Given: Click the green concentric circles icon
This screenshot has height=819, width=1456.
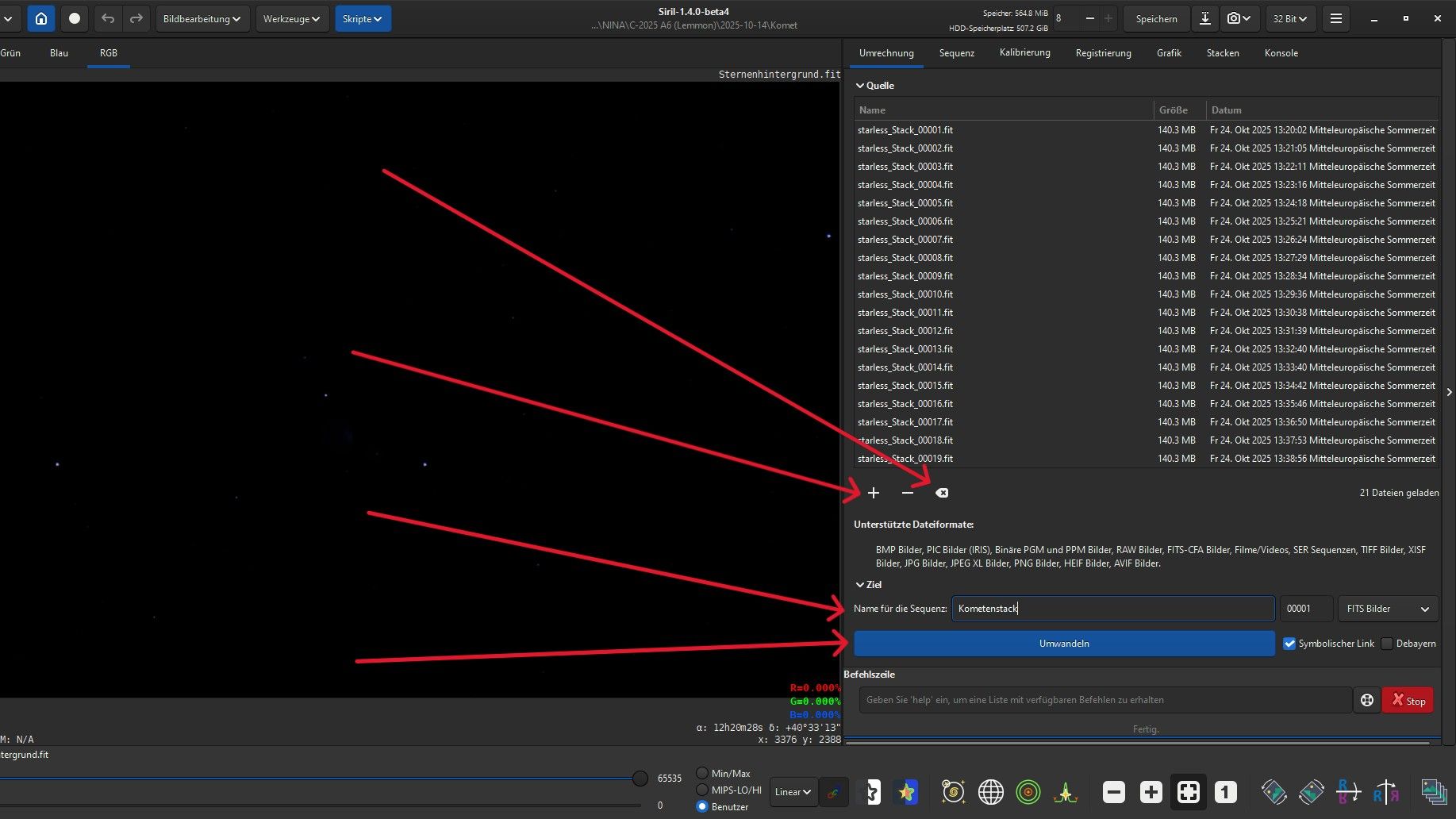Looking at the screenshot, I should (x=1028, y=791).
